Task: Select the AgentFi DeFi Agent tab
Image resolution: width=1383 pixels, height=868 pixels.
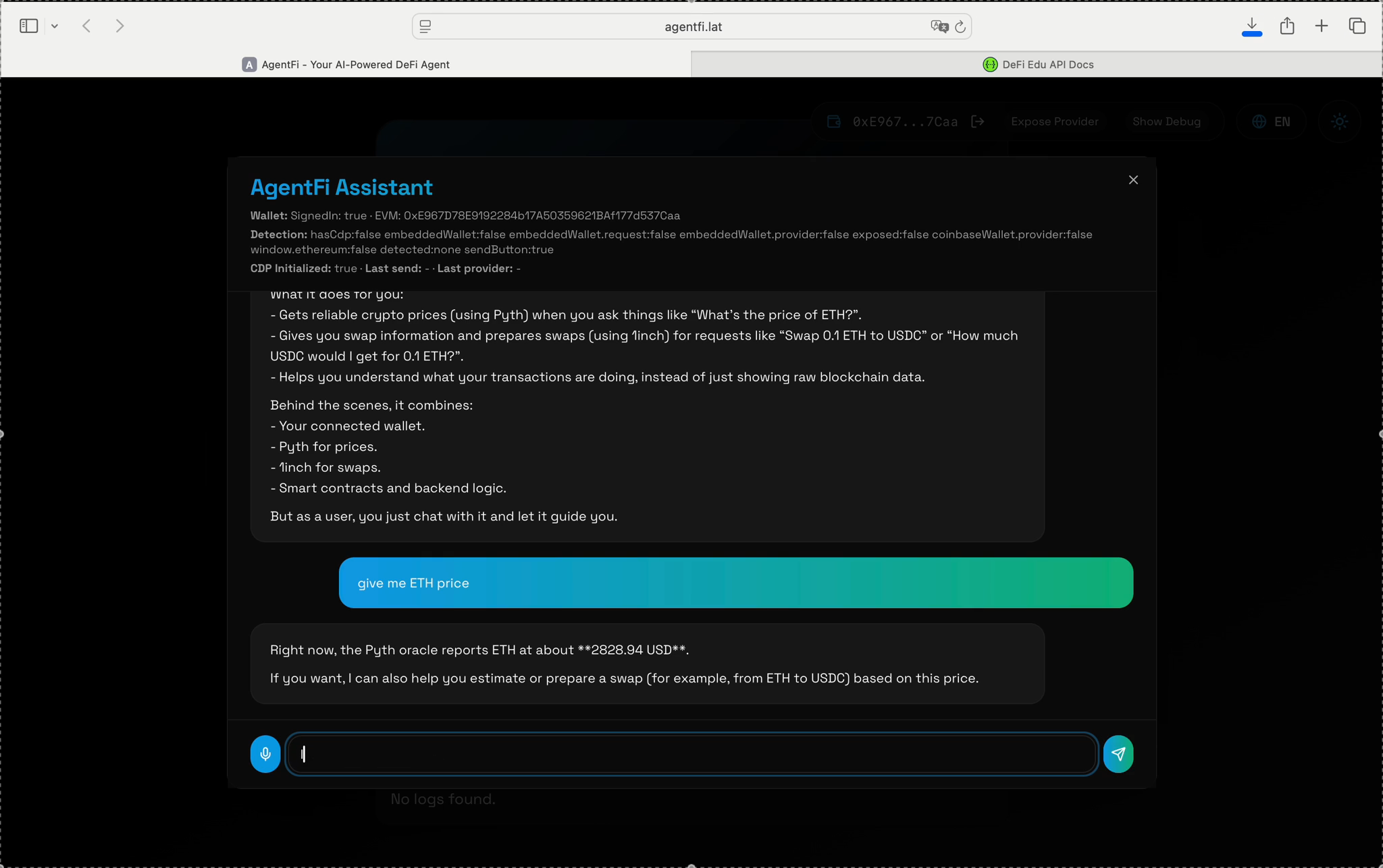Action: (347, 64)
